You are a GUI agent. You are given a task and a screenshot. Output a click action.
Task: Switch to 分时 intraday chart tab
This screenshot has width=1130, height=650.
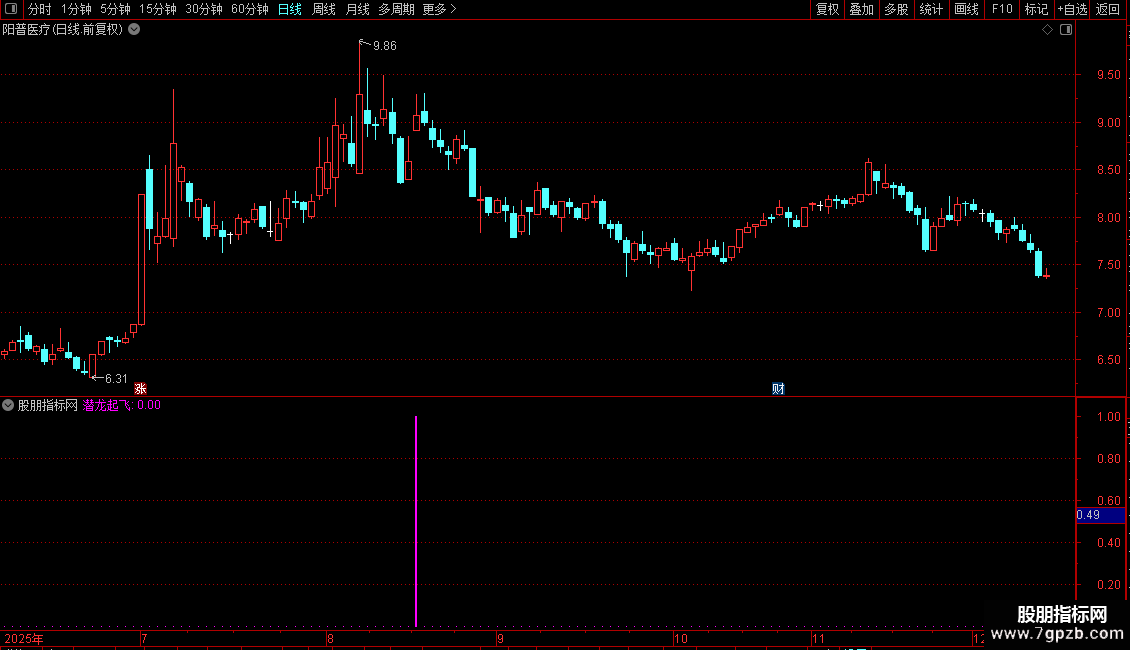click(x=40, y=9)
